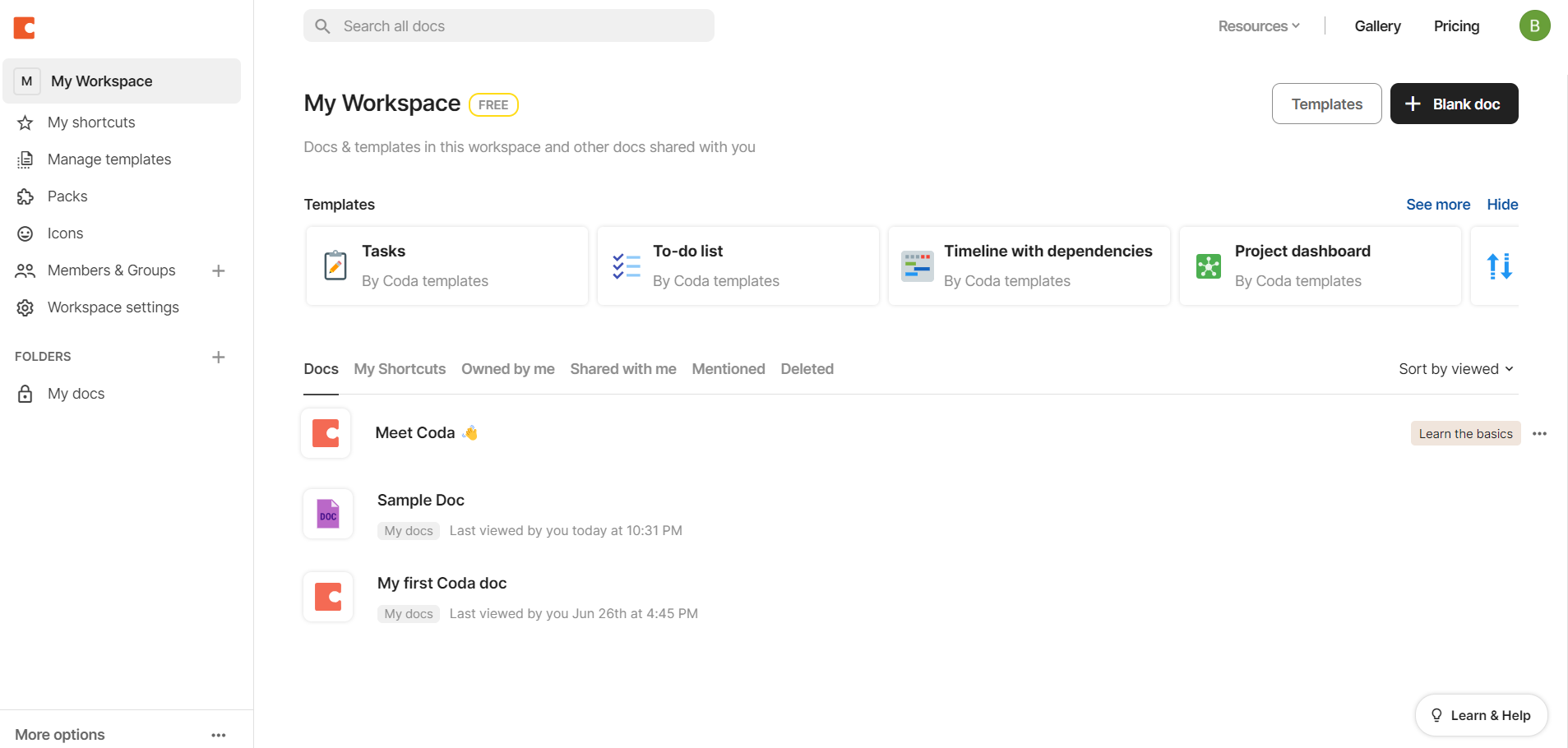Add a new member or group with plus

[x=219, y=270]
